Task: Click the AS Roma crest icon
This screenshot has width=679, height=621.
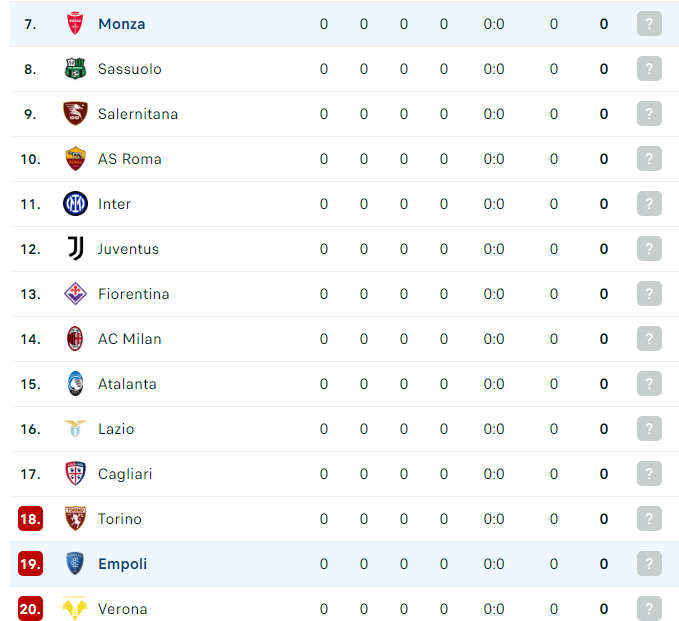Action: [x=75, y=158]
